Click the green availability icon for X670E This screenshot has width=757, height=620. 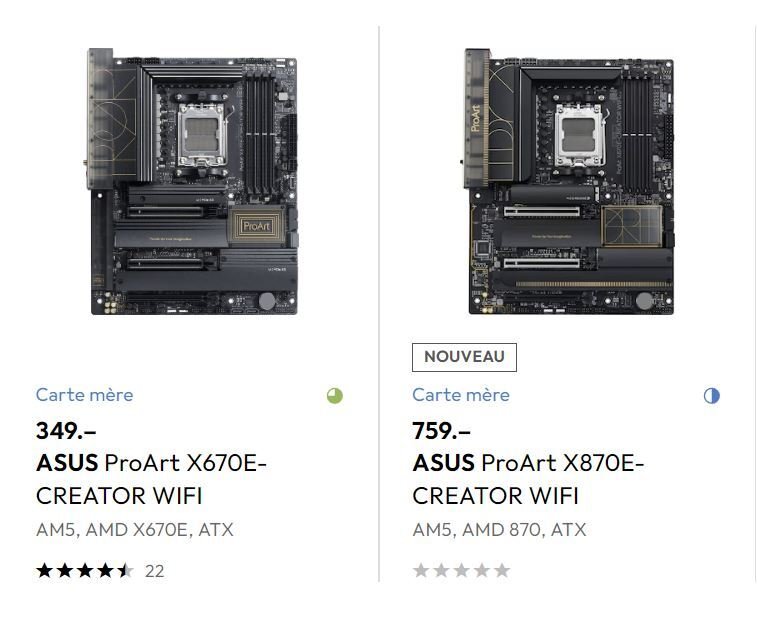335,395
